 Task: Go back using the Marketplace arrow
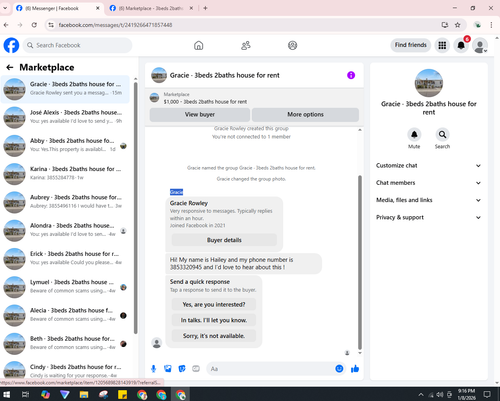pyautogui.click(x=10, y=67)
